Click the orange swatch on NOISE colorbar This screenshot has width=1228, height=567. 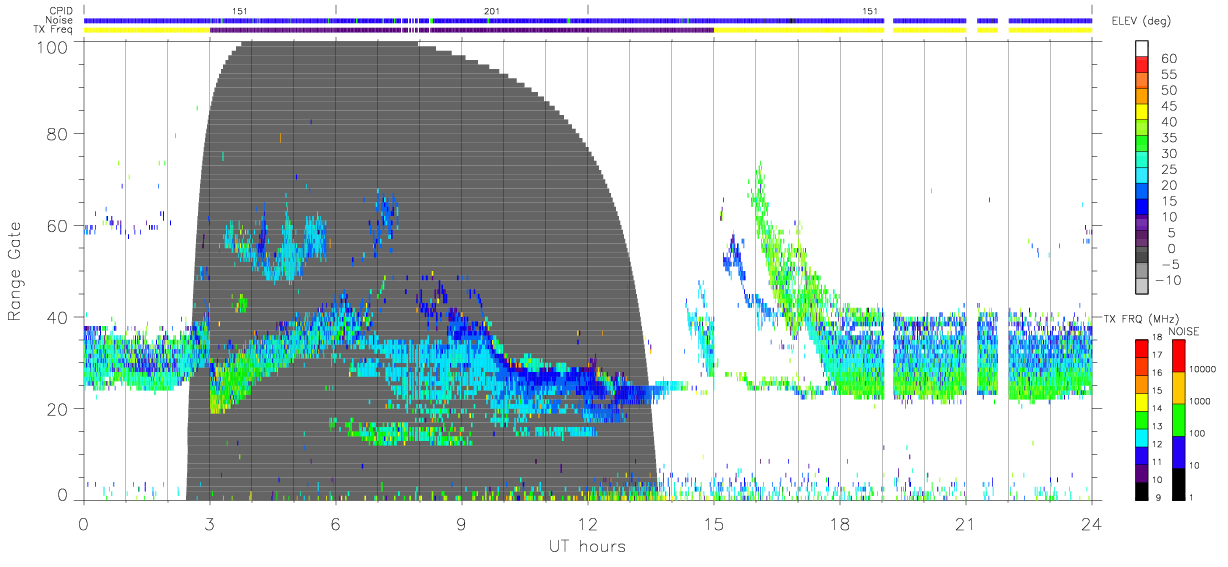(x=1179, y=386)
